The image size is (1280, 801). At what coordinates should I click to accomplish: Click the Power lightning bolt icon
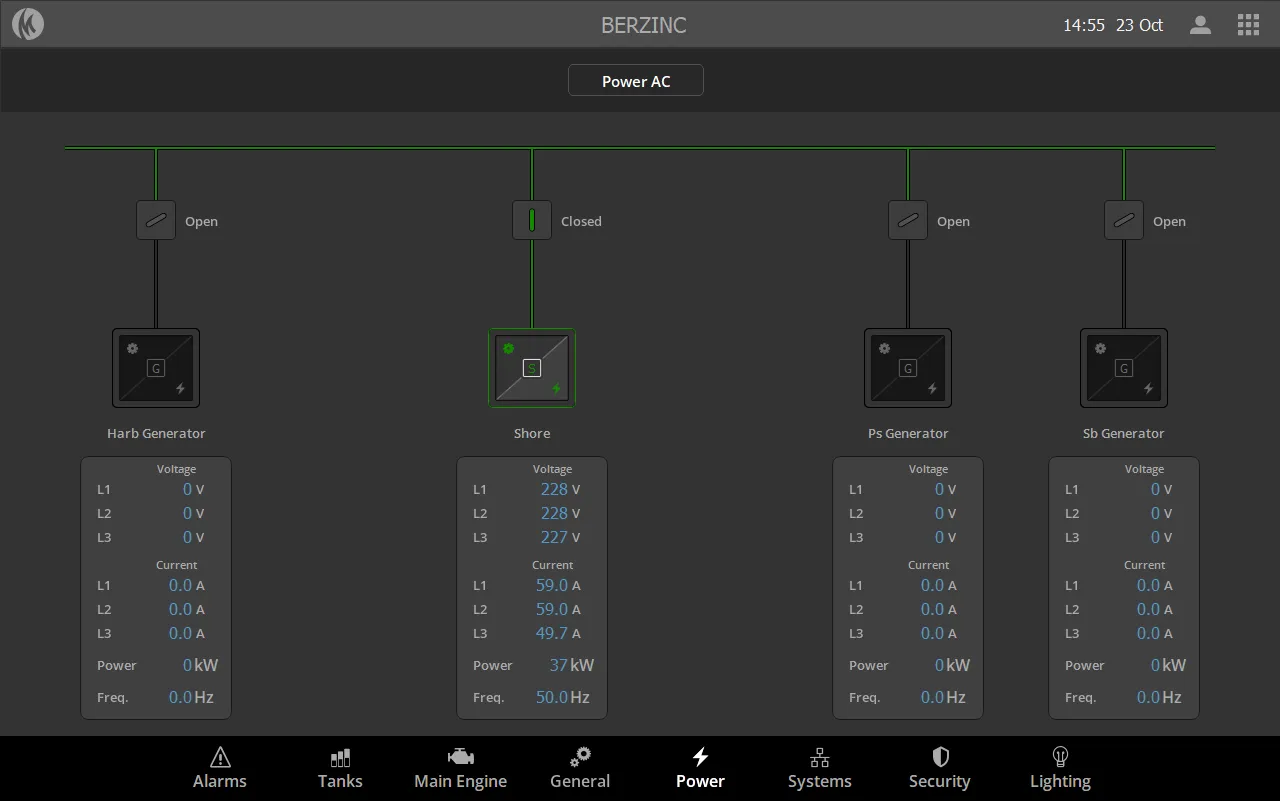point(700,757)
